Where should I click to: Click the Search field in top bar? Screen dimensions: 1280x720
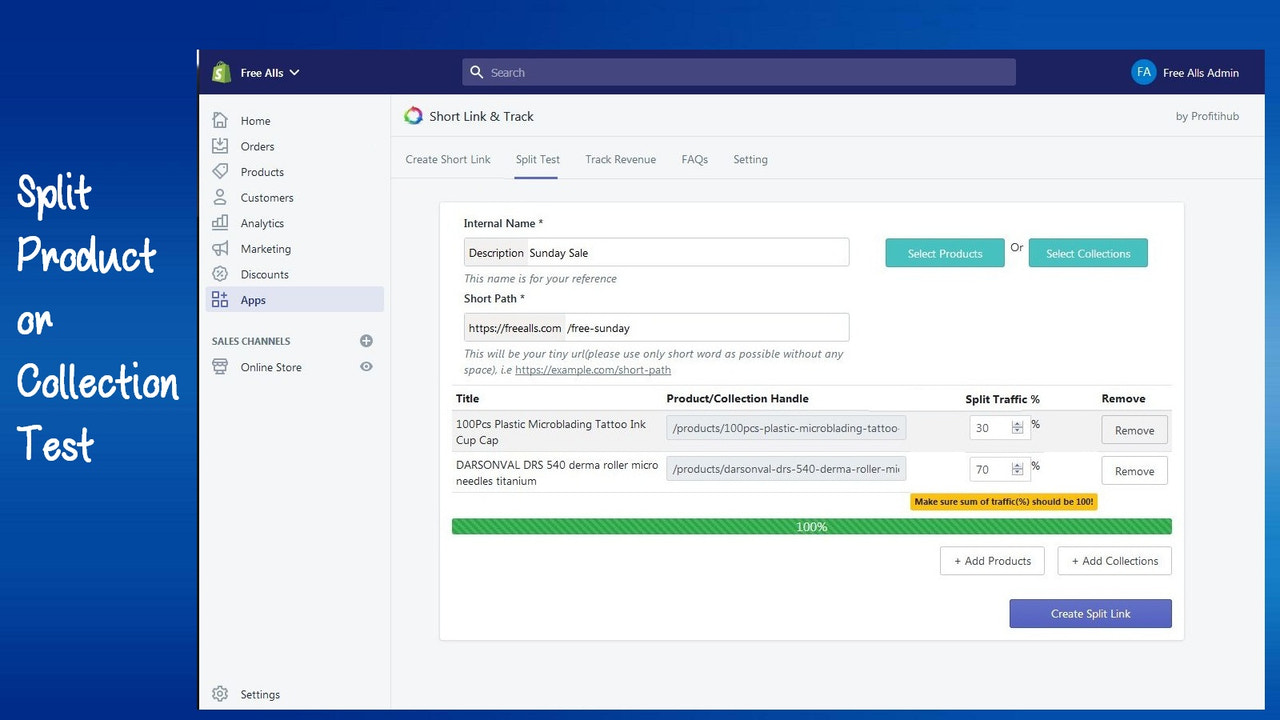[x=739, y=72]
